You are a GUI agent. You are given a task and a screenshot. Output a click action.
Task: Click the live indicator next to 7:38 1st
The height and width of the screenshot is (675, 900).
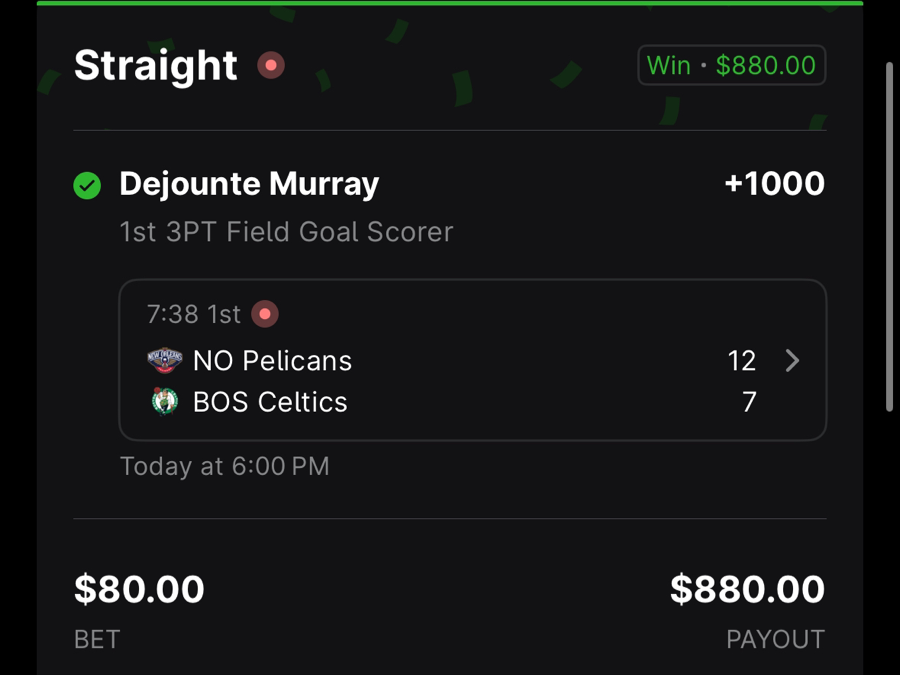pyautogui.click(x=265, y=314)
